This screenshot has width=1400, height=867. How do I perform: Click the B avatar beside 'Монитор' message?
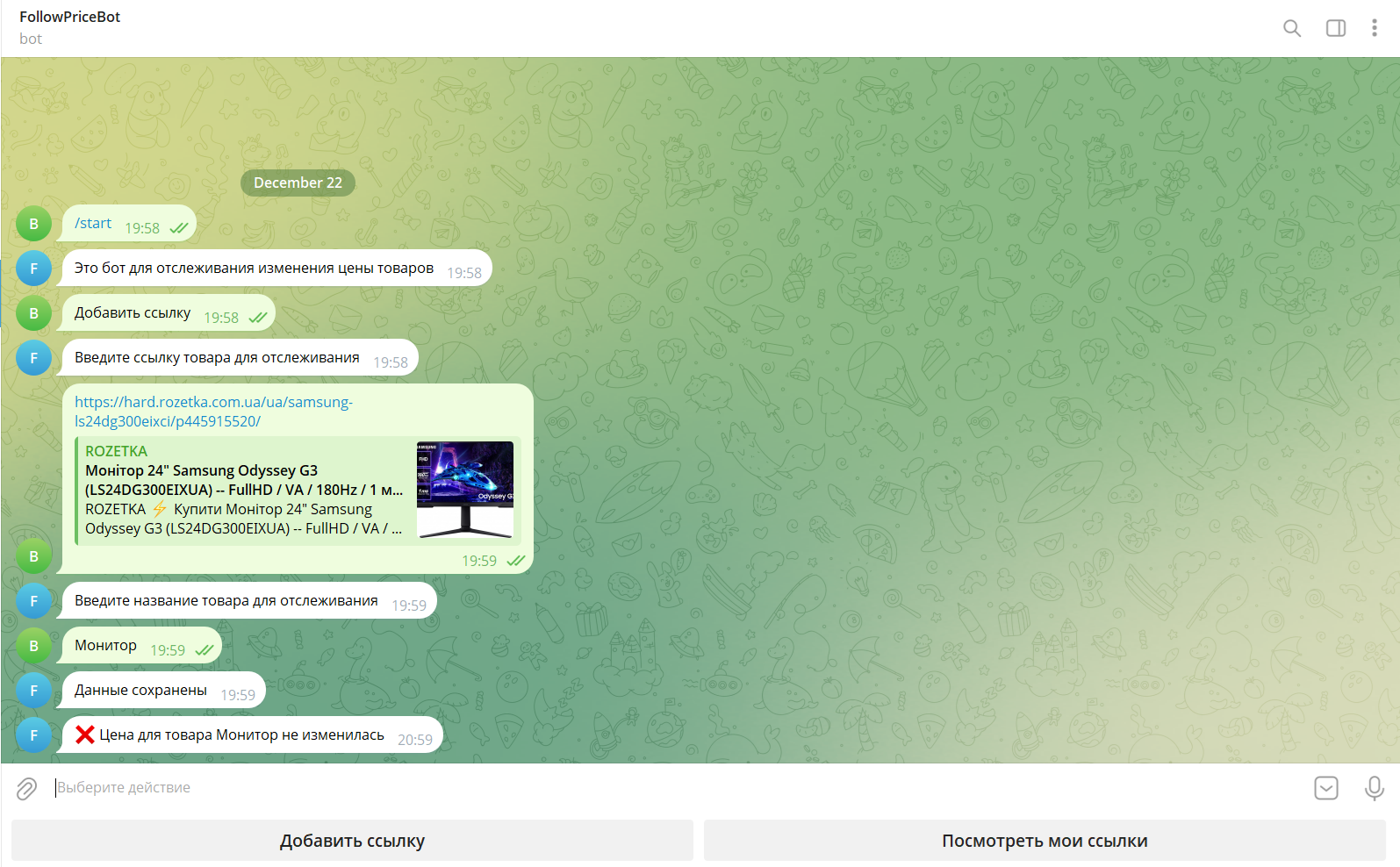click(x=34, y=646)
